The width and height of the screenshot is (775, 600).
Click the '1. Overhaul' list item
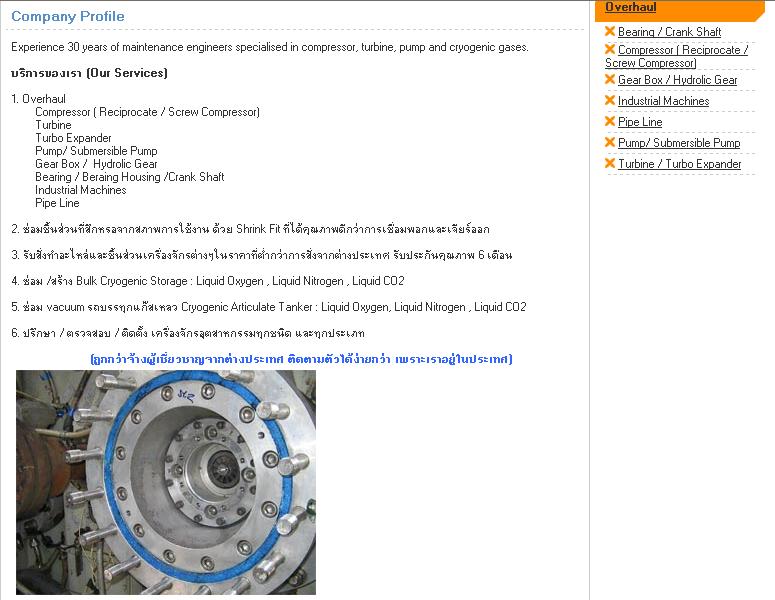pos(38,99)
